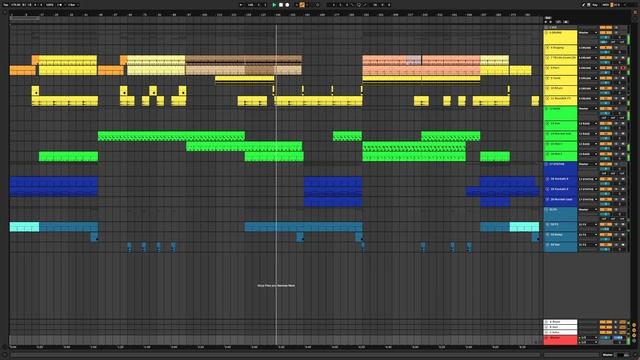Unfold track 13 in green group
This screenshot has width=640, height=360.
[x=547, y=123]
